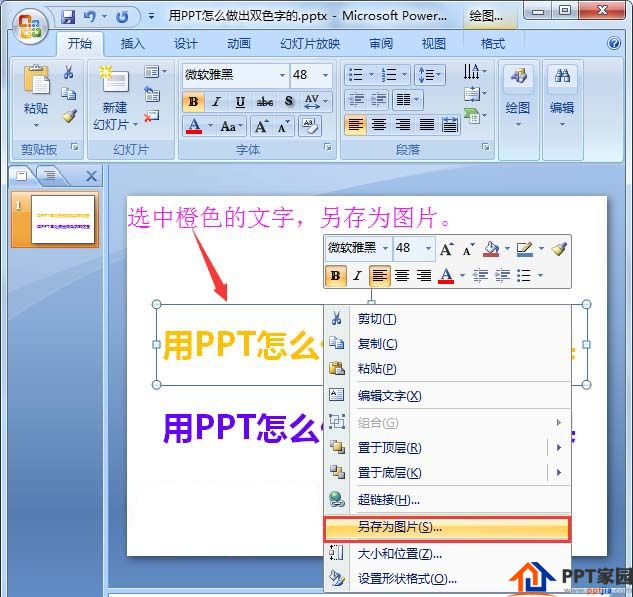This screenshot has height=597, width=633.
Task: Insert a new slide icon
Action: pos(115,79)
